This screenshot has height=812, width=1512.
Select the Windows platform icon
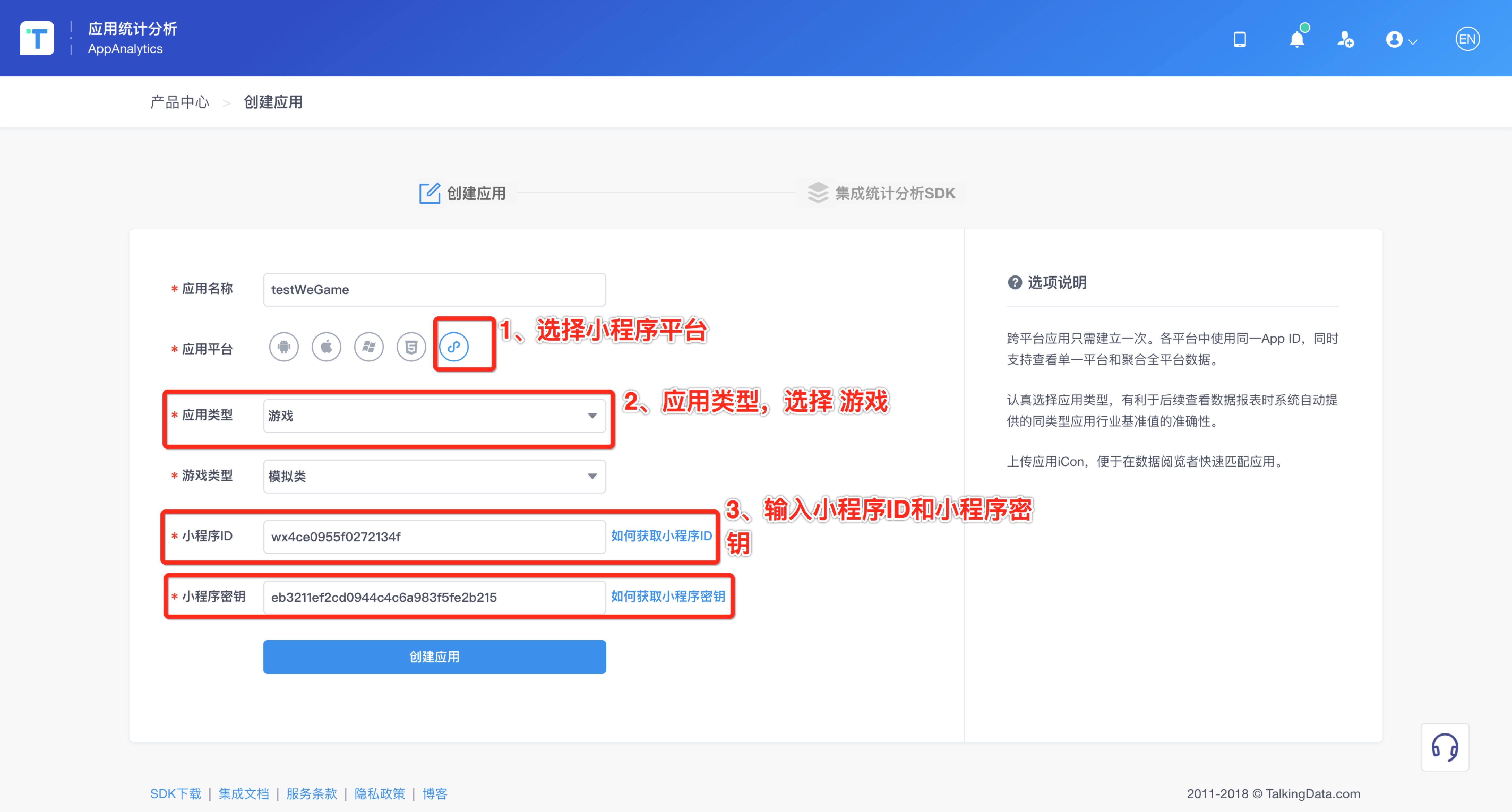(x=369, y=347)
